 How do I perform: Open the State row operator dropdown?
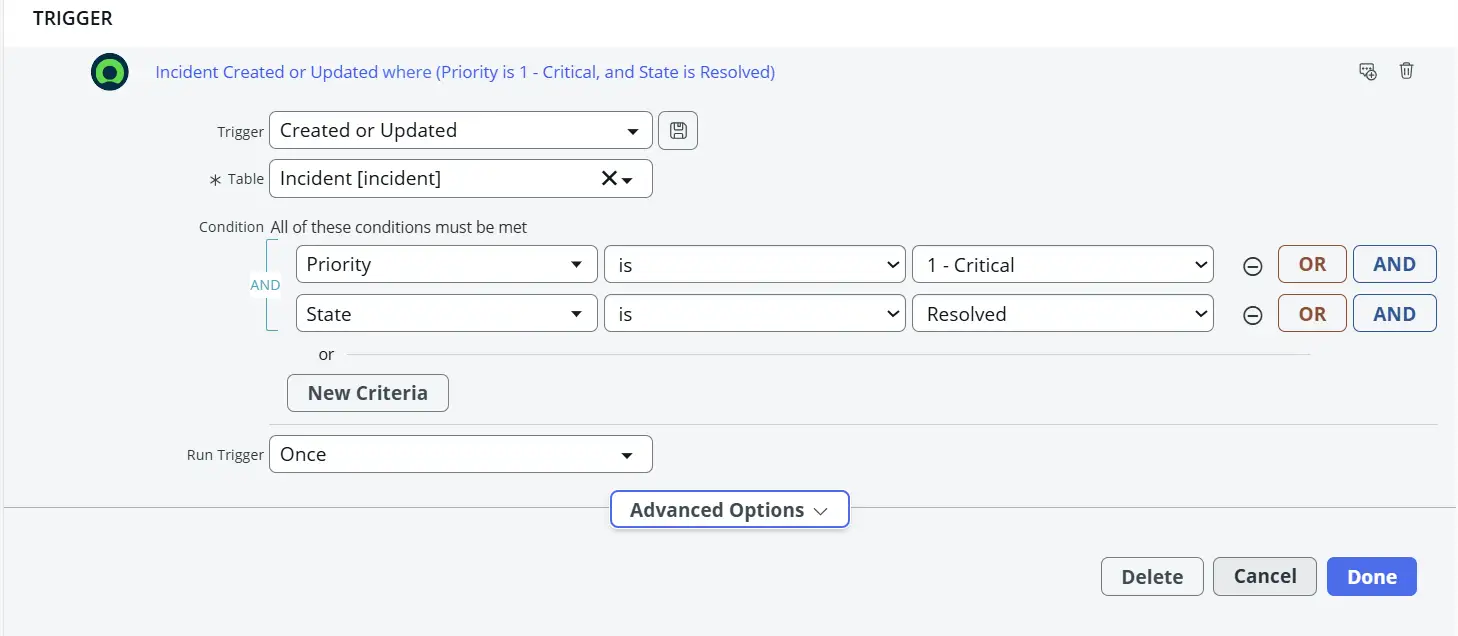754,314
